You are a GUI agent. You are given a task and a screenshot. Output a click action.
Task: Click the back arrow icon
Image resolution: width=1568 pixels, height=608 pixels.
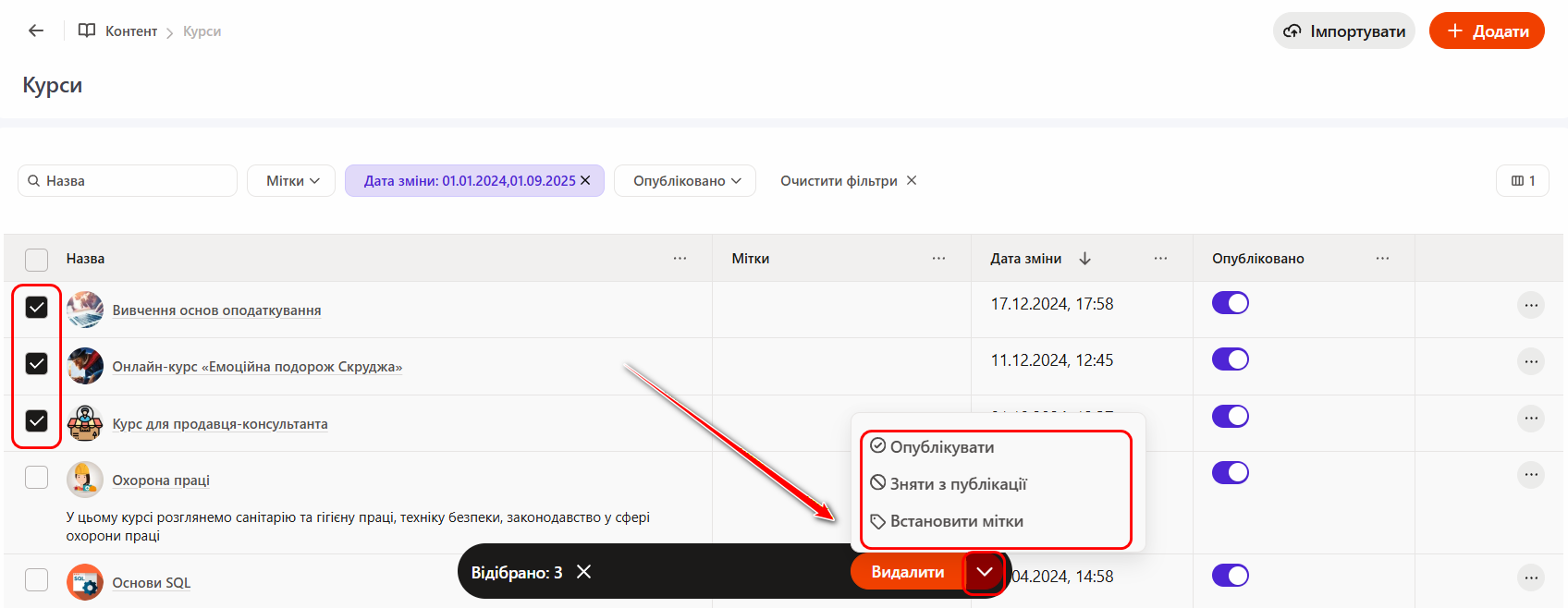36,30
